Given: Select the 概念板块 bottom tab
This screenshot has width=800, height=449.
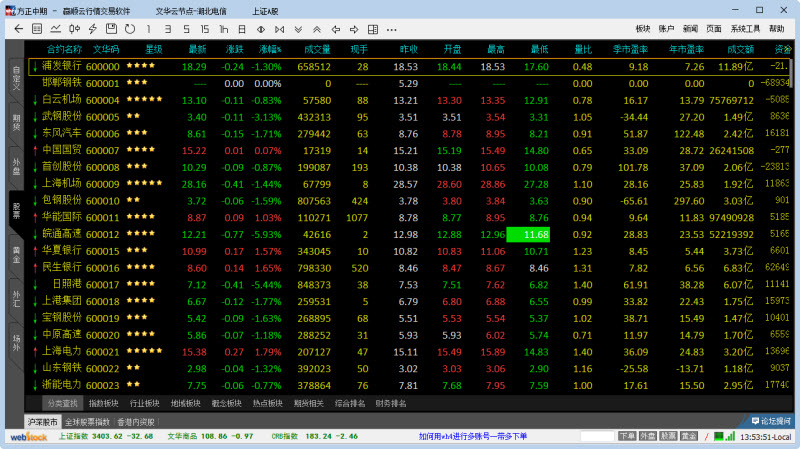Looking at the screenshot, I should (x=227, y=403).
